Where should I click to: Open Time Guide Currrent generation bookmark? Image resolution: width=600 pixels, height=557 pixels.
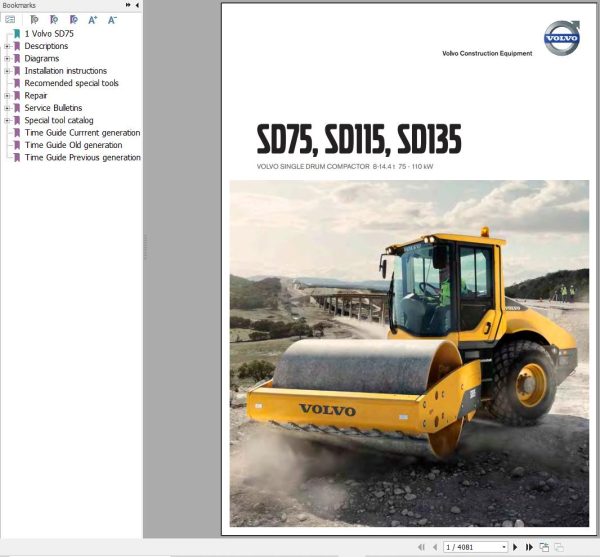coord(83,133)
